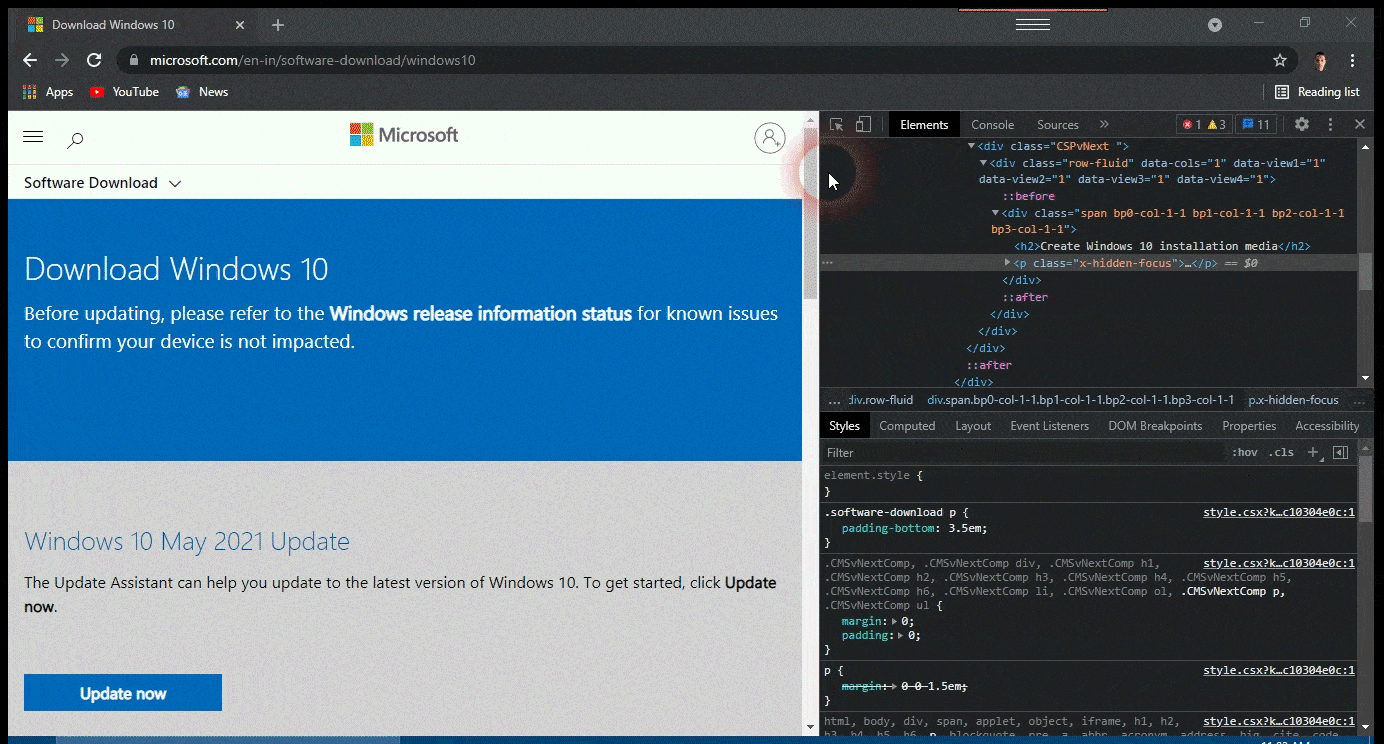Image resolution: width=1384 pixels, height=744 pixels.
Task: Open the Chrome profile avatar
Action: pyautogui.click(x=1321, y=60)
